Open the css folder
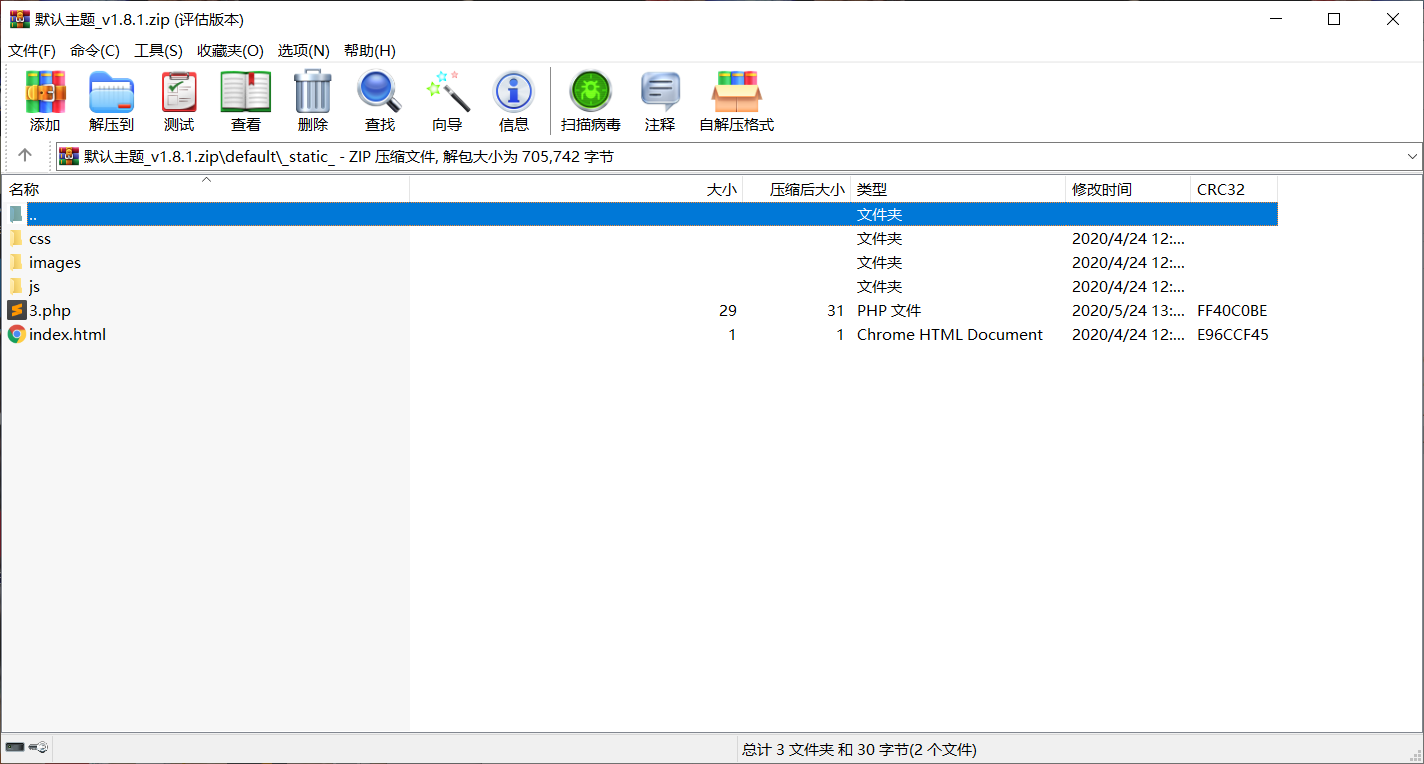Image resolution: width=1424 pixels, height=764 pixels. pos(40,238)
